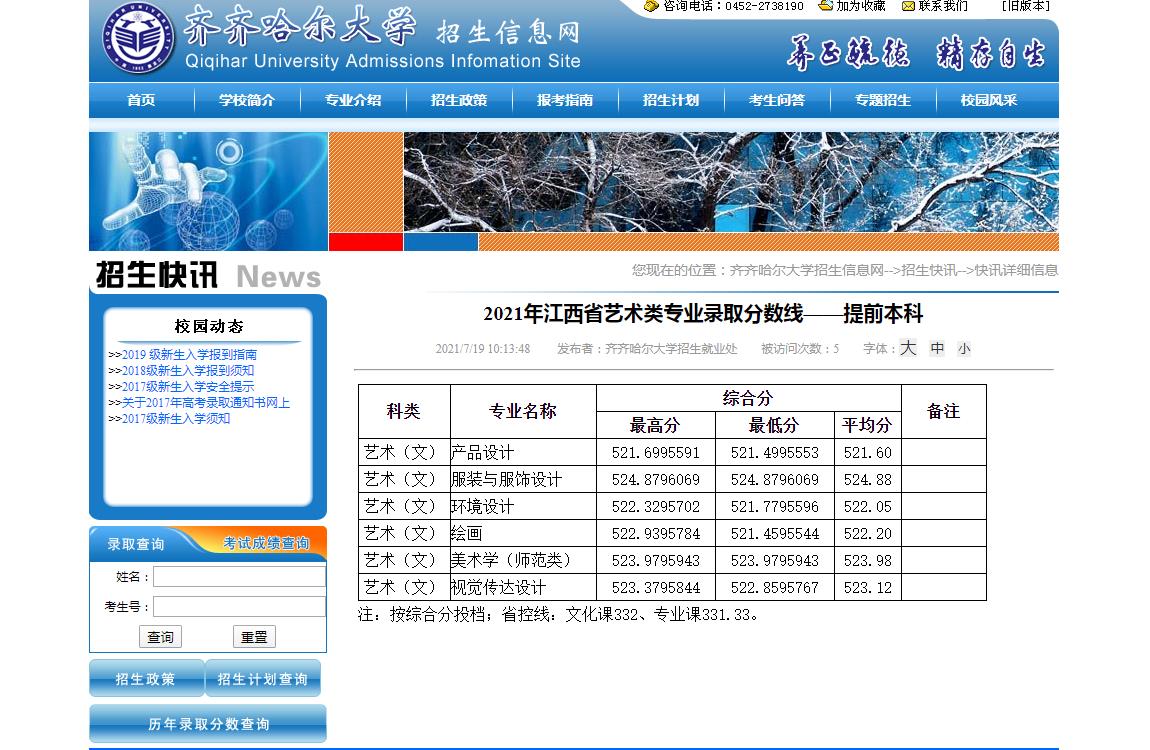Open the 校园风采 navigation item

tap(989, 100)
